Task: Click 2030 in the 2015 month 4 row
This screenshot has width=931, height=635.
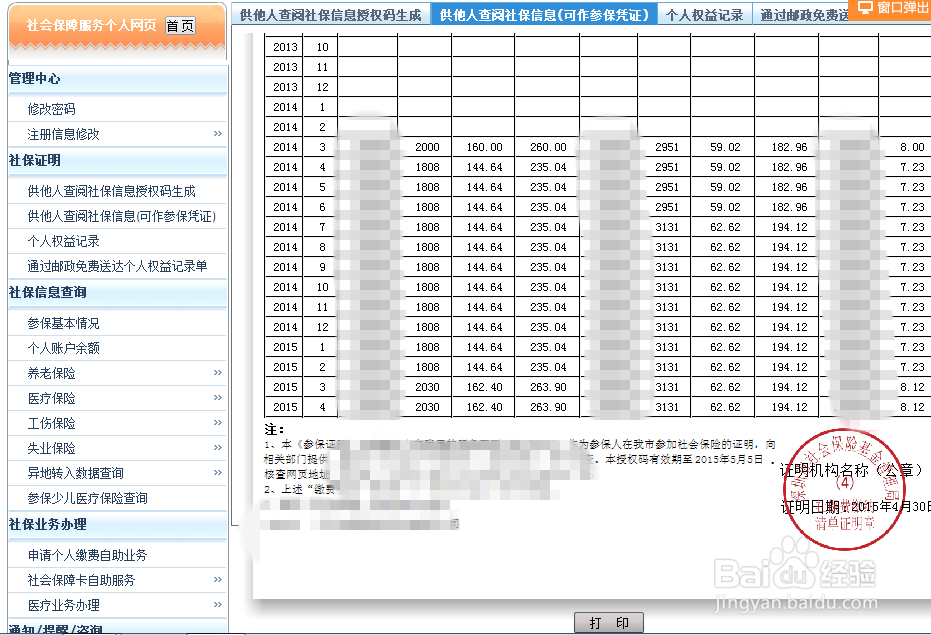Action: [428, 407]
